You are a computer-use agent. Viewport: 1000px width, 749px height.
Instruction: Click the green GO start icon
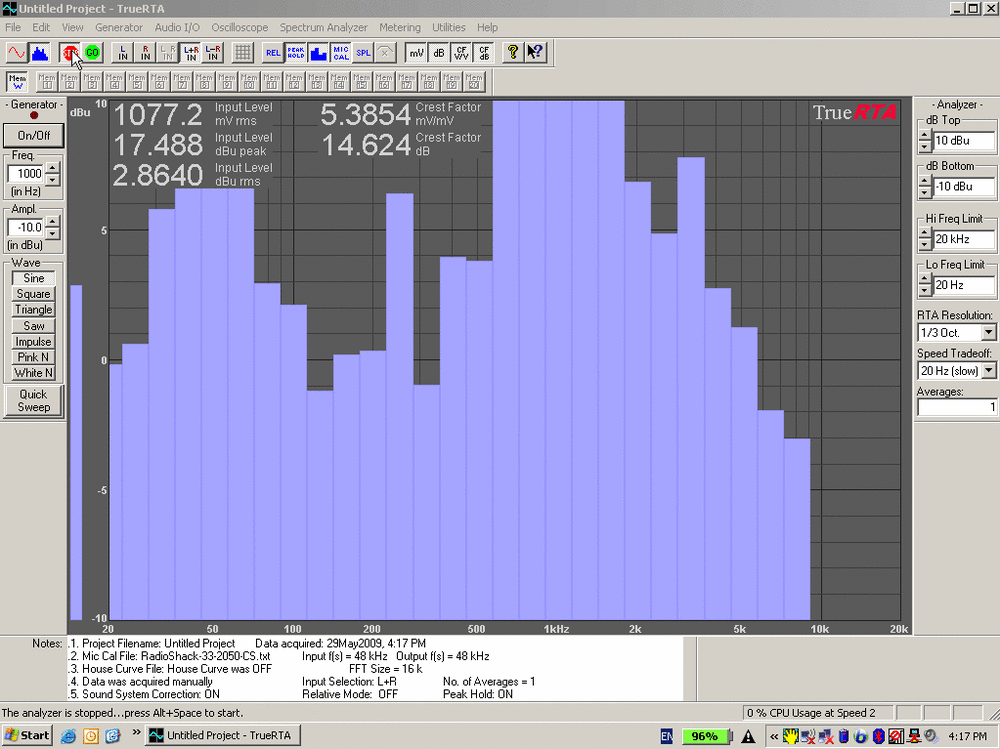[92, 53]
